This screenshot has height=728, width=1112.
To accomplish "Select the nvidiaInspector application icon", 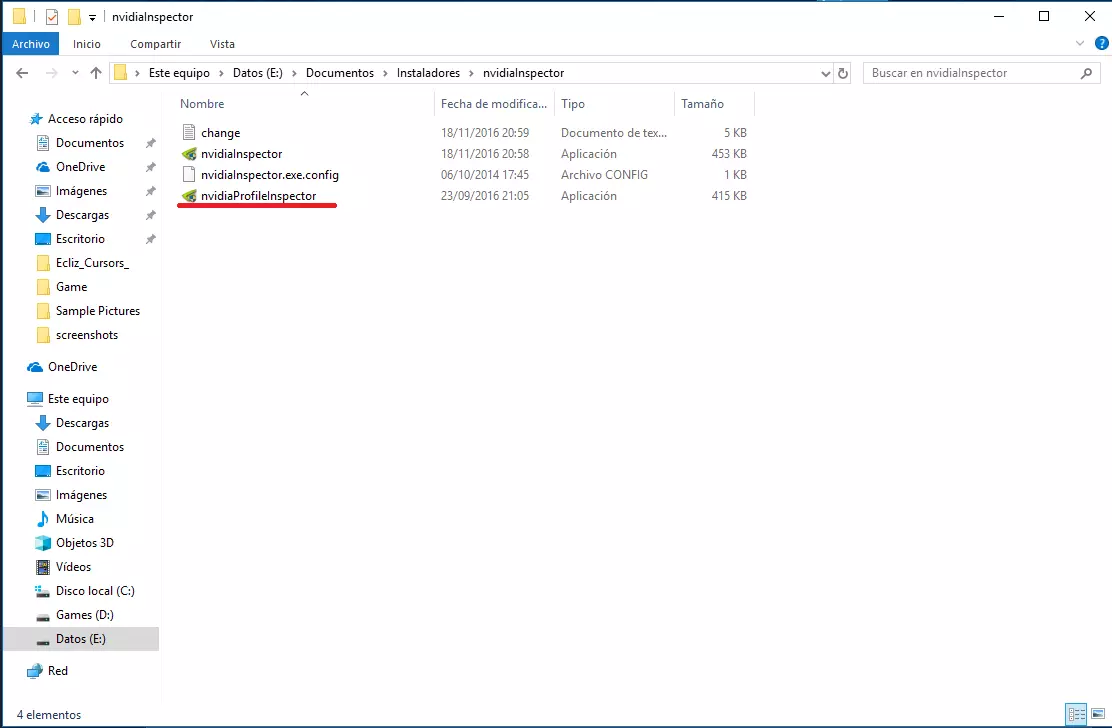I will (x=189, y=154).
